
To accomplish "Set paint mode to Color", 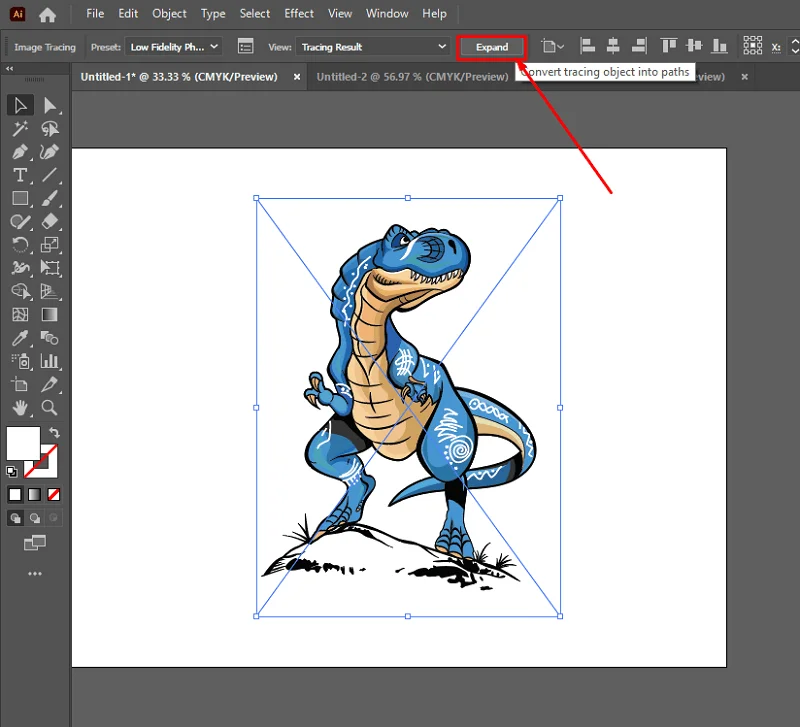I will tap(15, 494).
